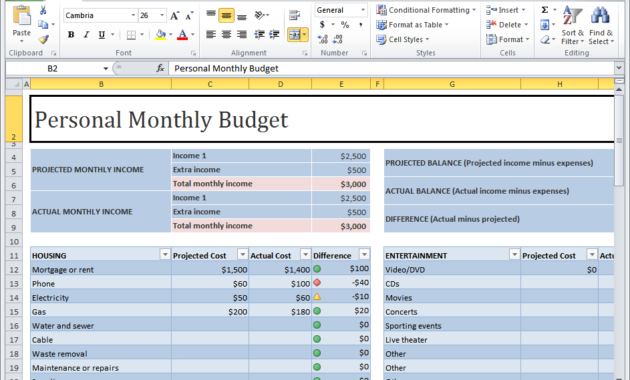Viewport: 630px width, 380px height.
Task: Select the Format Painter brush
Action: pyautogui.click(x=43, y=39)
